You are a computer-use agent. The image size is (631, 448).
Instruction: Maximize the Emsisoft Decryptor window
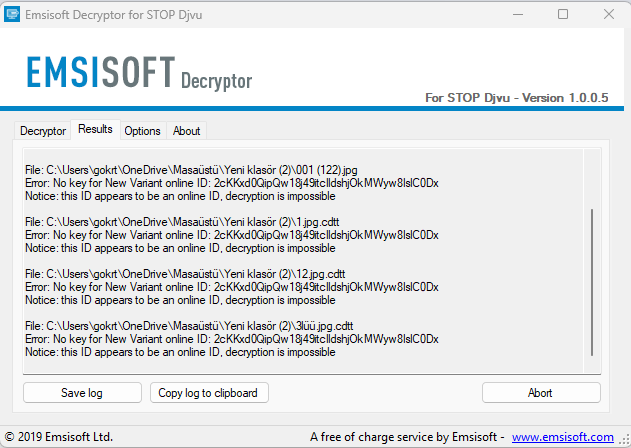point(563,14)
